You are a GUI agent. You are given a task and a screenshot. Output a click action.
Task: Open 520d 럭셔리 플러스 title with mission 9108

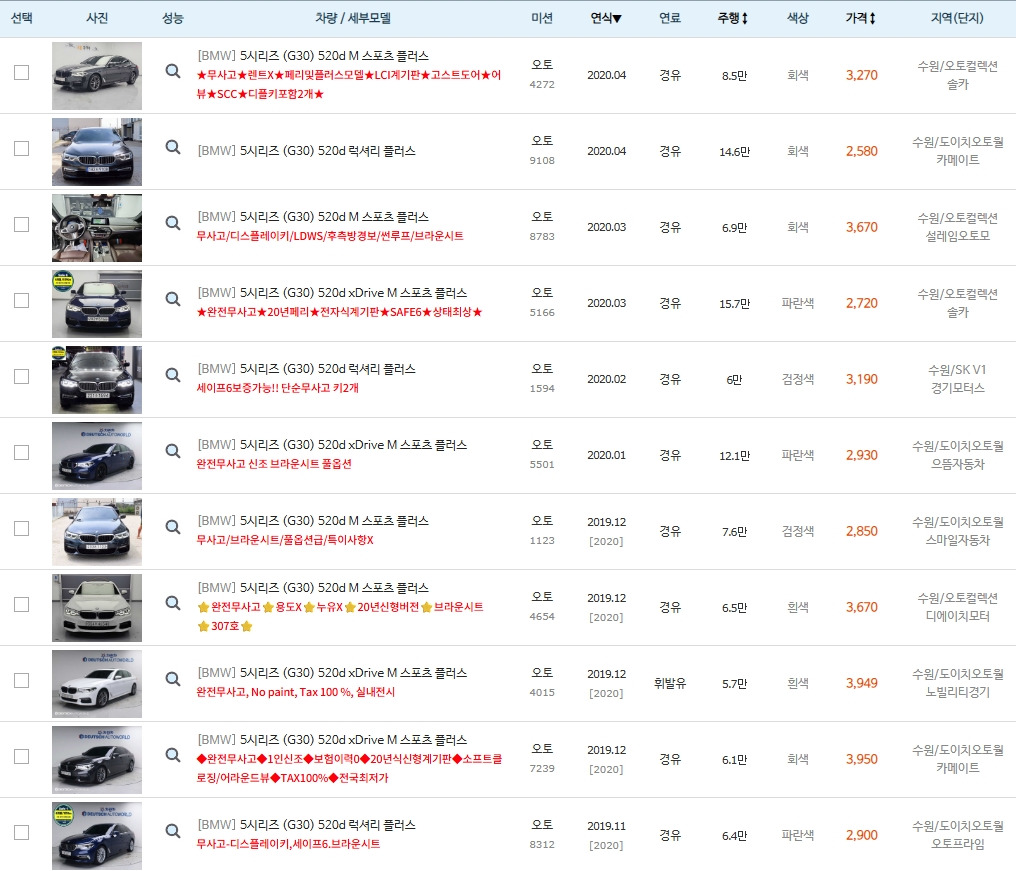coord(306,150)
